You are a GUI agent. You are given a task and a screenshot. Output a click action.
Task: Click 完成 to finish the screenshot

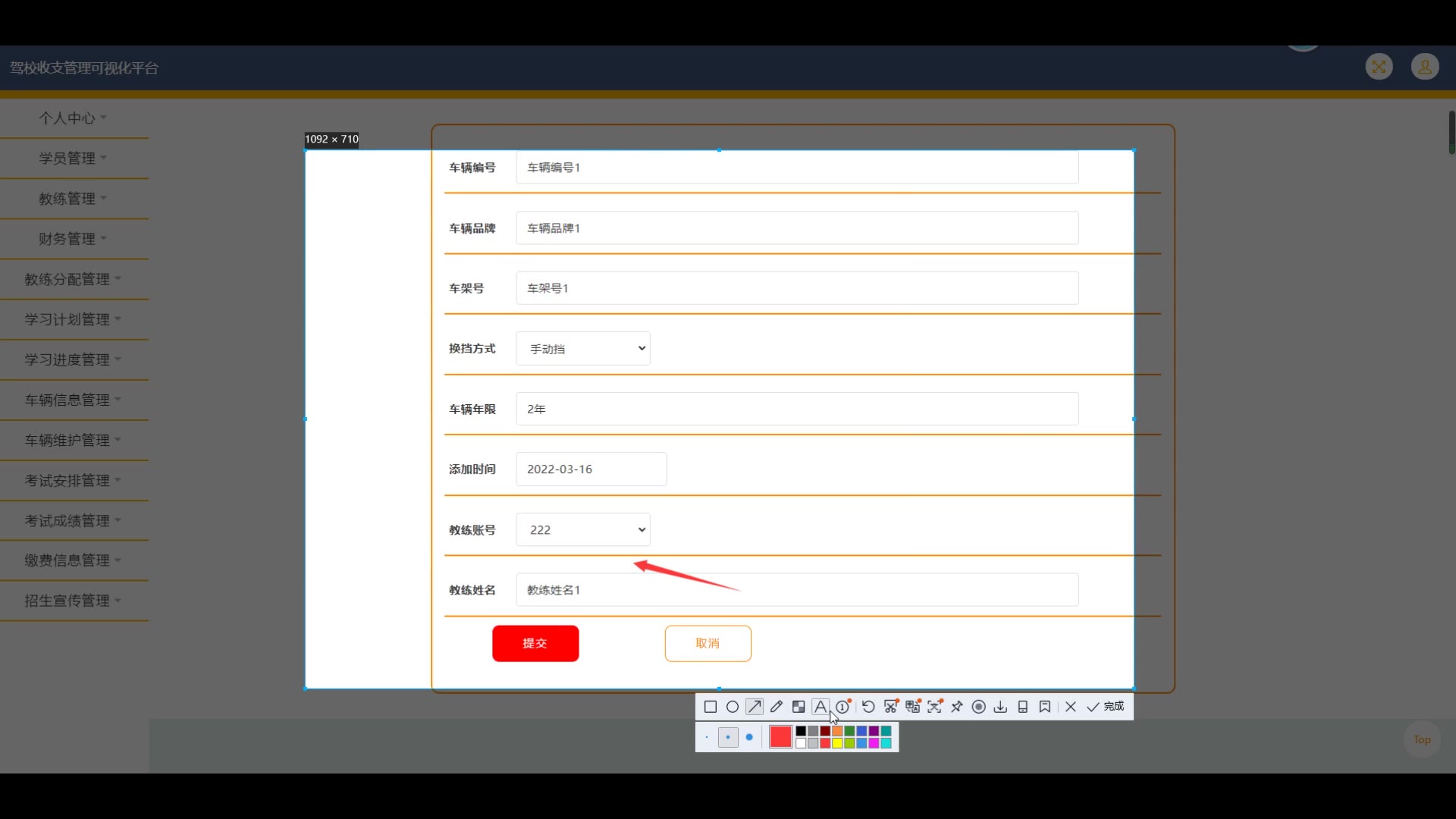[x=1106, y=707]
